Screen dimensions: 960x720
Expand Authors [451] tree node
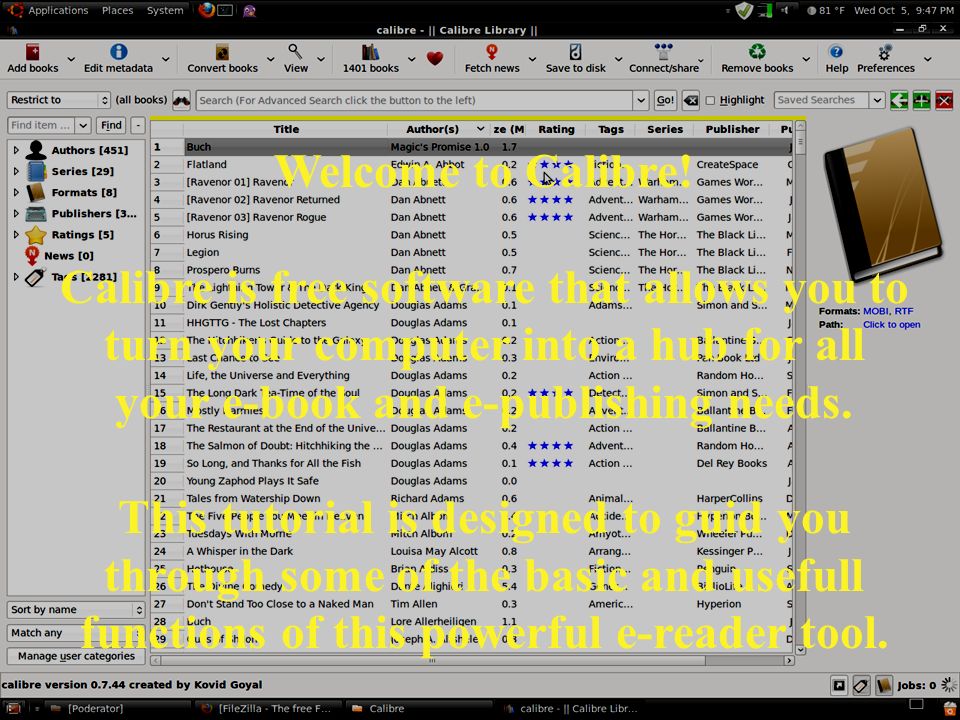[16, 150]
